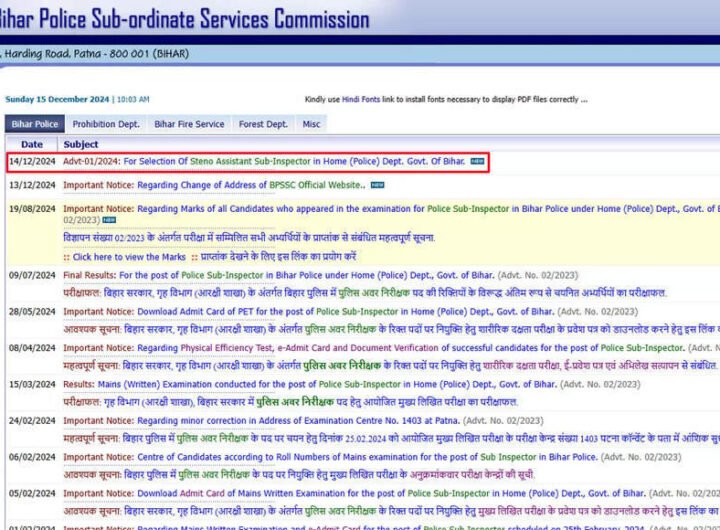Click the 06/02/2024 date cell
The height and width of the screenshot is (530, 720).
(x=32, y=457)
